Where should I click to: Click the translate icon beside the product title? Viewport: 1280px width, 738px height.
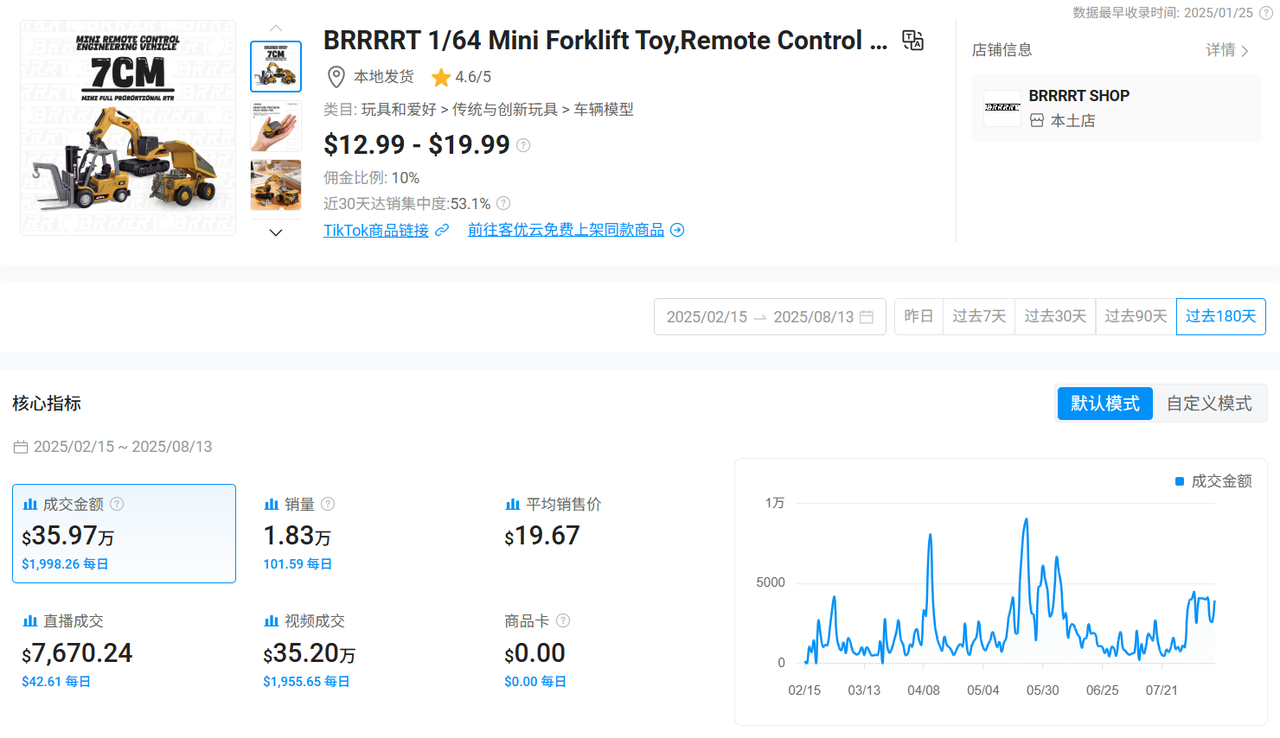click(911, 41)
